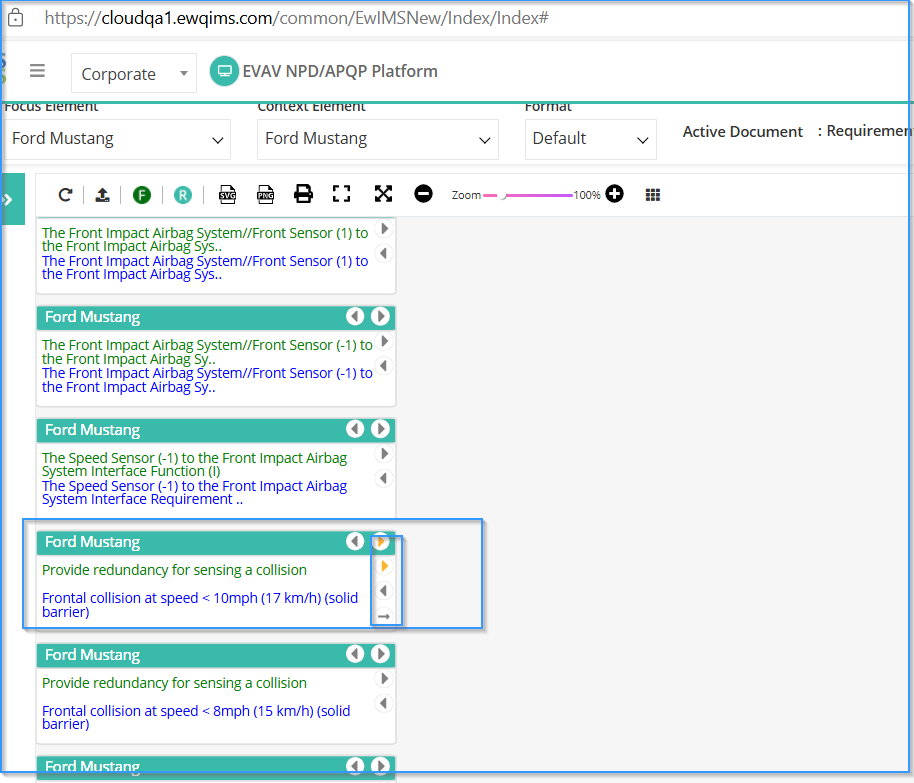
Task: Select blue Front Sensor (-1) requirement text
Action: [207, 380]
